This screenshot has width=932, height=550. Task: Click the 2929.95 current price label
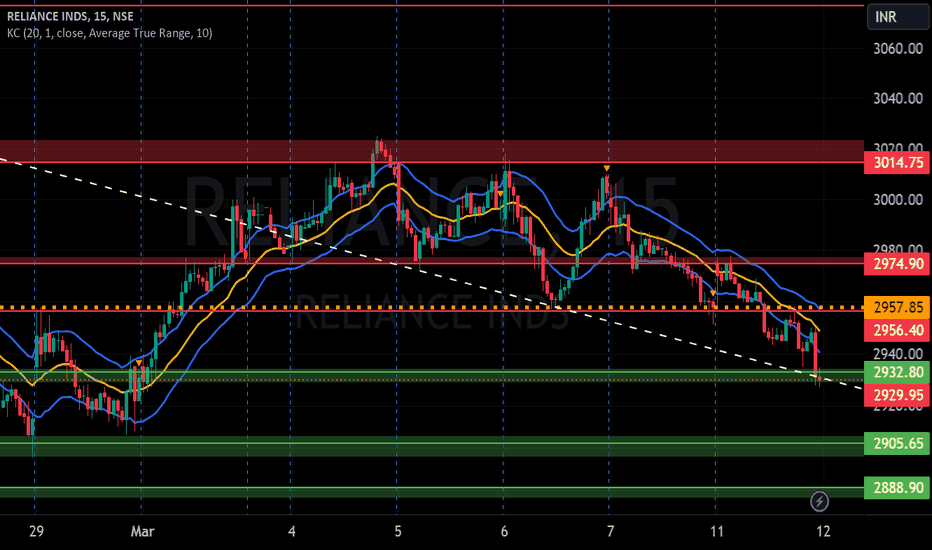(898, 395)
